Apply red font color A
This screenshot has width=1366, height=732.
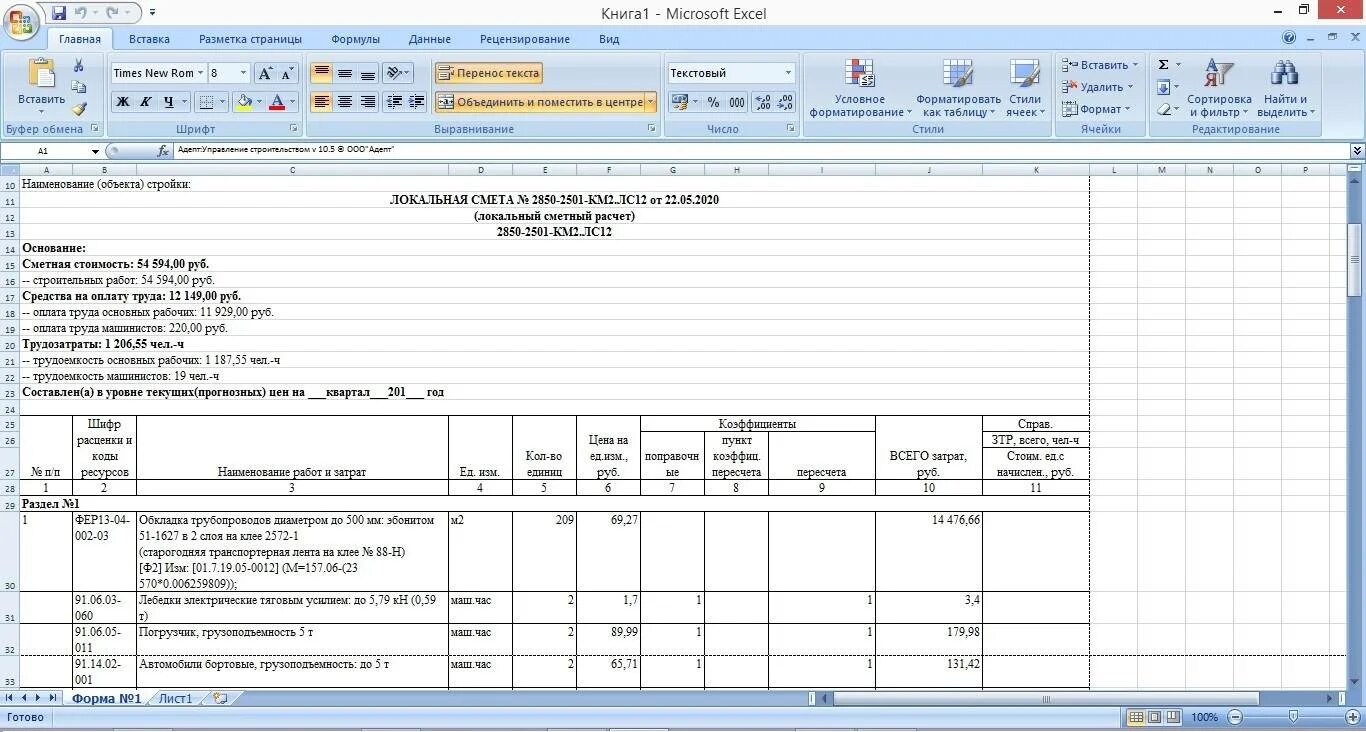point(277,102)
